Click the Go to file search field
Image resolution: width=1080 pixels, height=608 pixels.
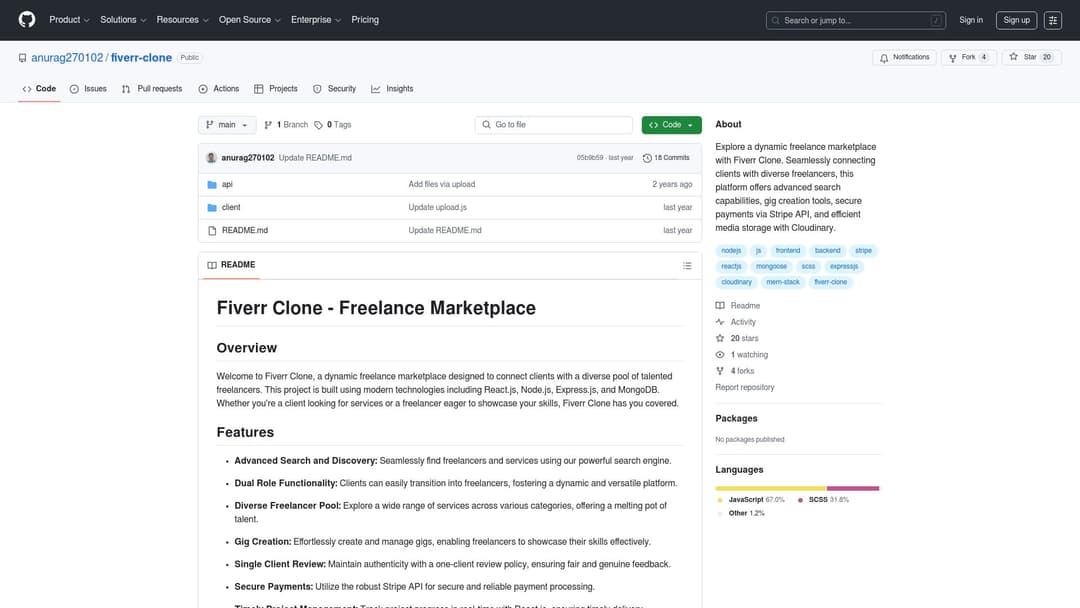click(554, 125)
